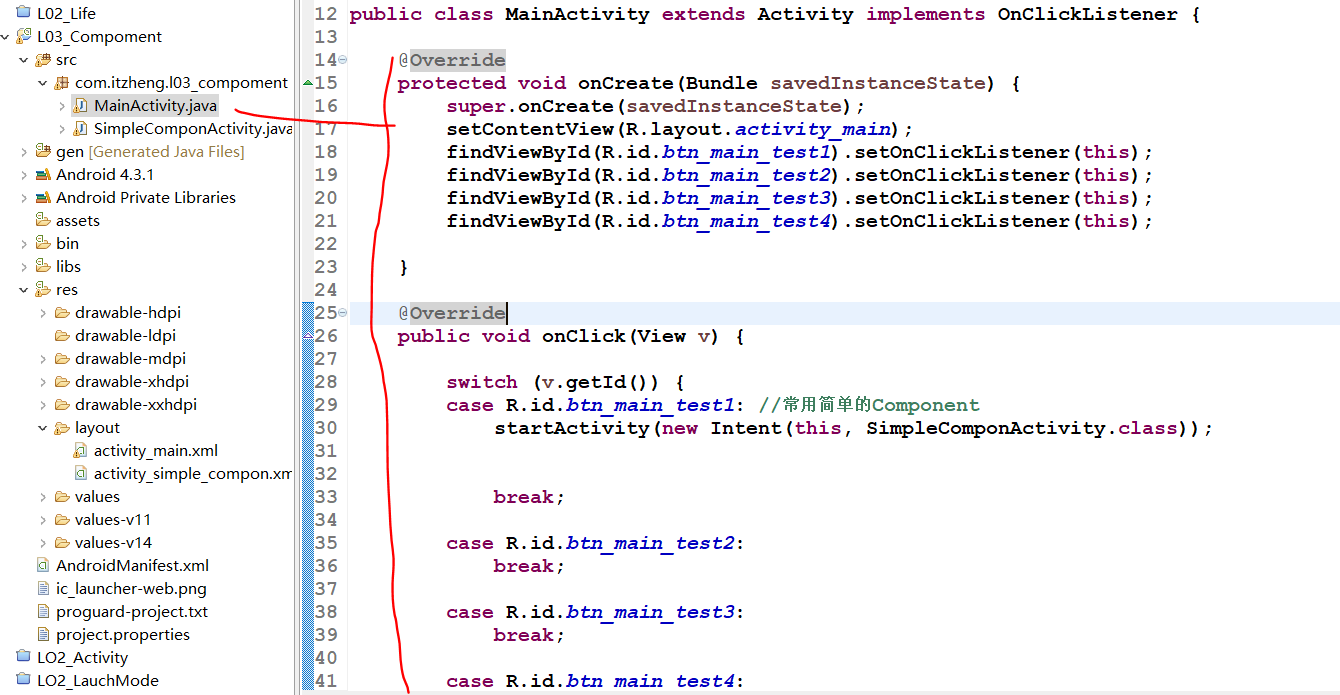
Task: Click the drawable-hdpi folder icon
Action: pos(62,312)
